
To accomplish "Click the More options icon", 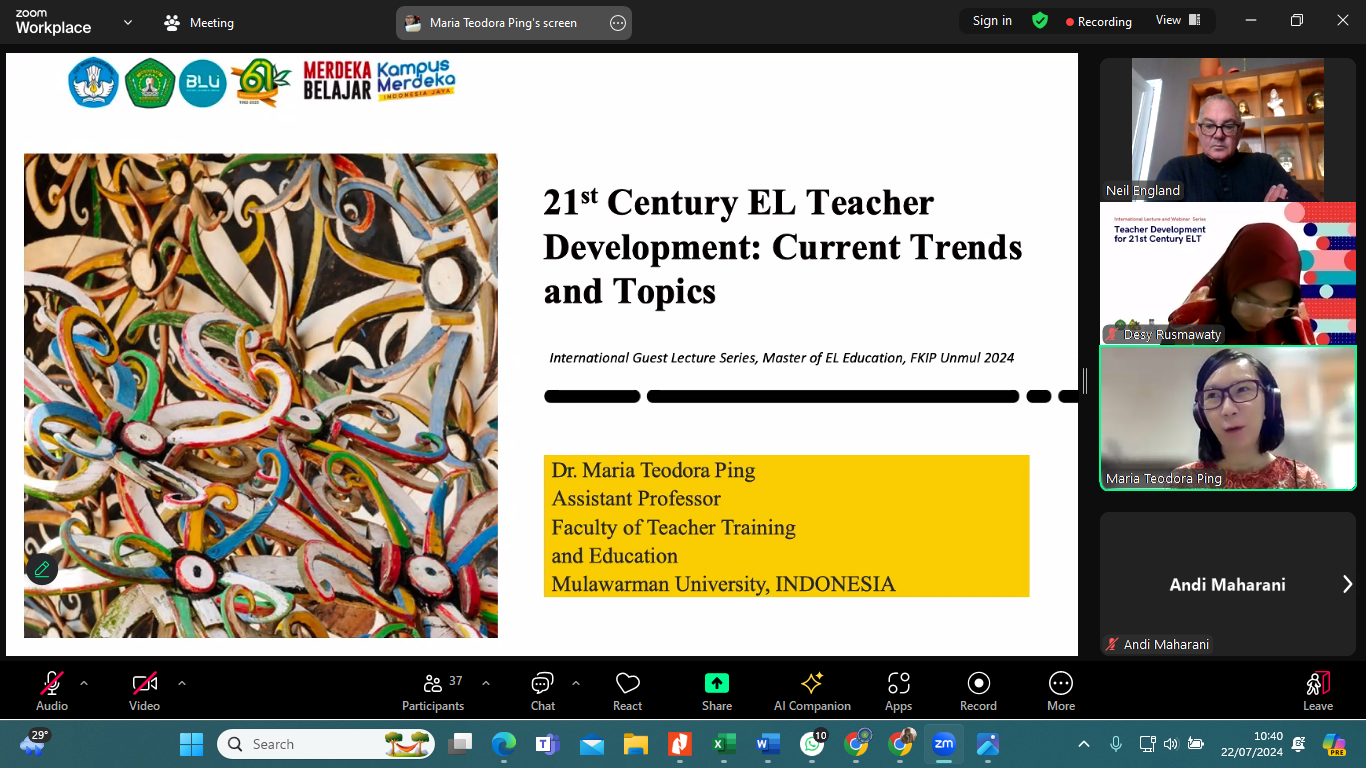I will point(1060,690).
